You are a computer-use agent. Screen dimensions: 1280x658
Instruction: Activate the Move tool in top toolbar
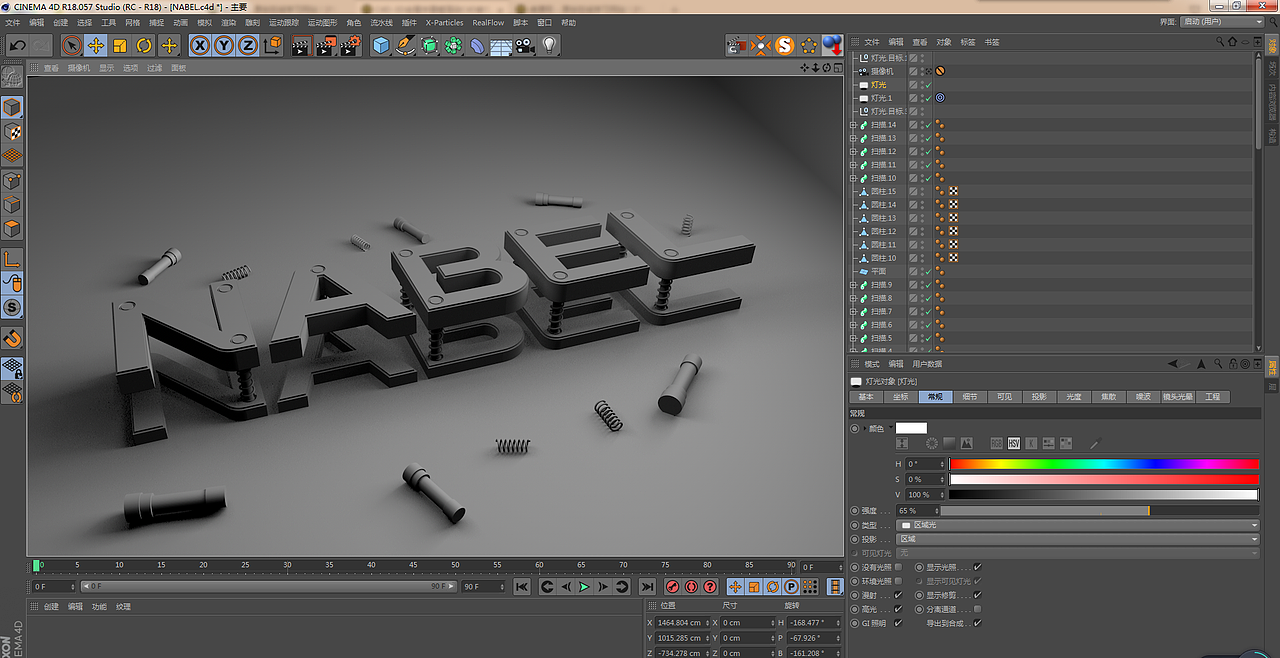click(96, 45)
